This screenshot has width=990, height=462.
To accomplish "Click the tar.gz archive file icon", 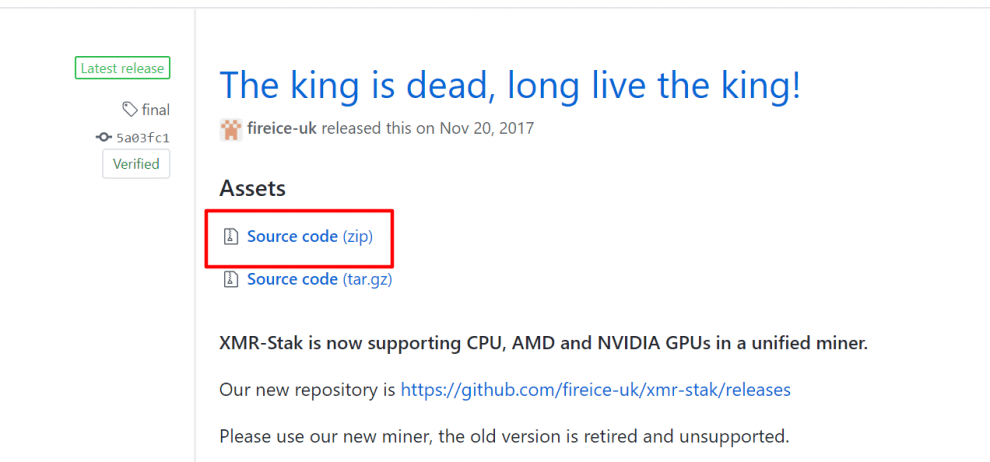I will (231, 279).
